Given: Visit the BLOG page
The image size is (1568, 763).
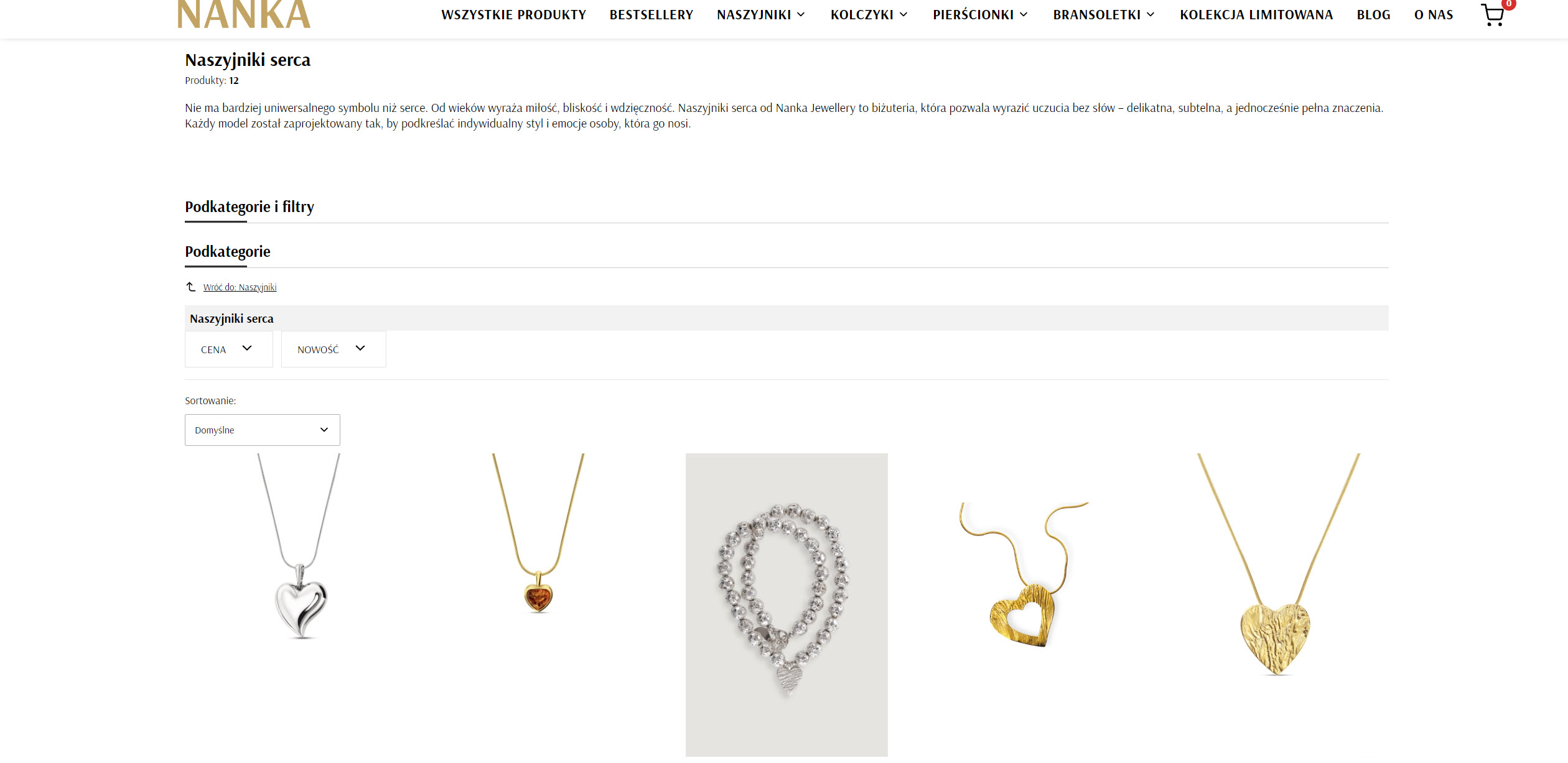Looking at the screenshot, I should coord(1374,15).
